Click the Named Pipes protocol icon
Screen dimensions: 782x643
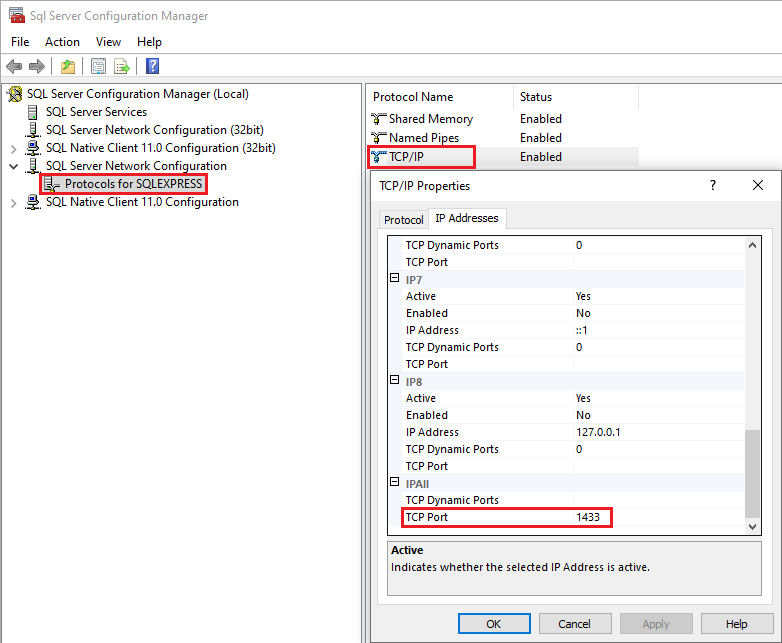tap(379, 138)
